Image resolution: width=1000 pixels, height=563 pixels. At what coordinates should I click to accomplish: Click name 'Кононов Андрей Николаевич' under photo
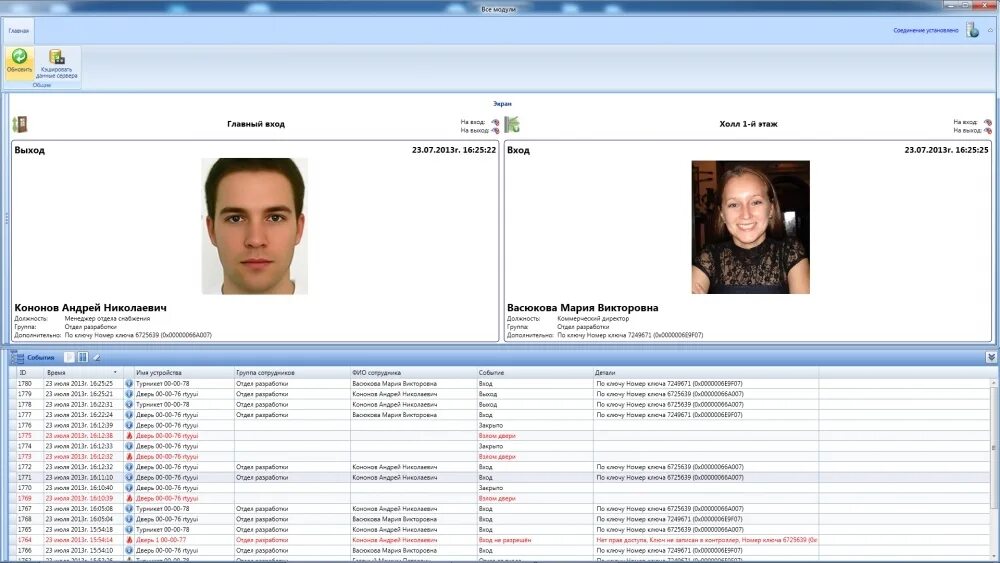[x=91, y=307]
